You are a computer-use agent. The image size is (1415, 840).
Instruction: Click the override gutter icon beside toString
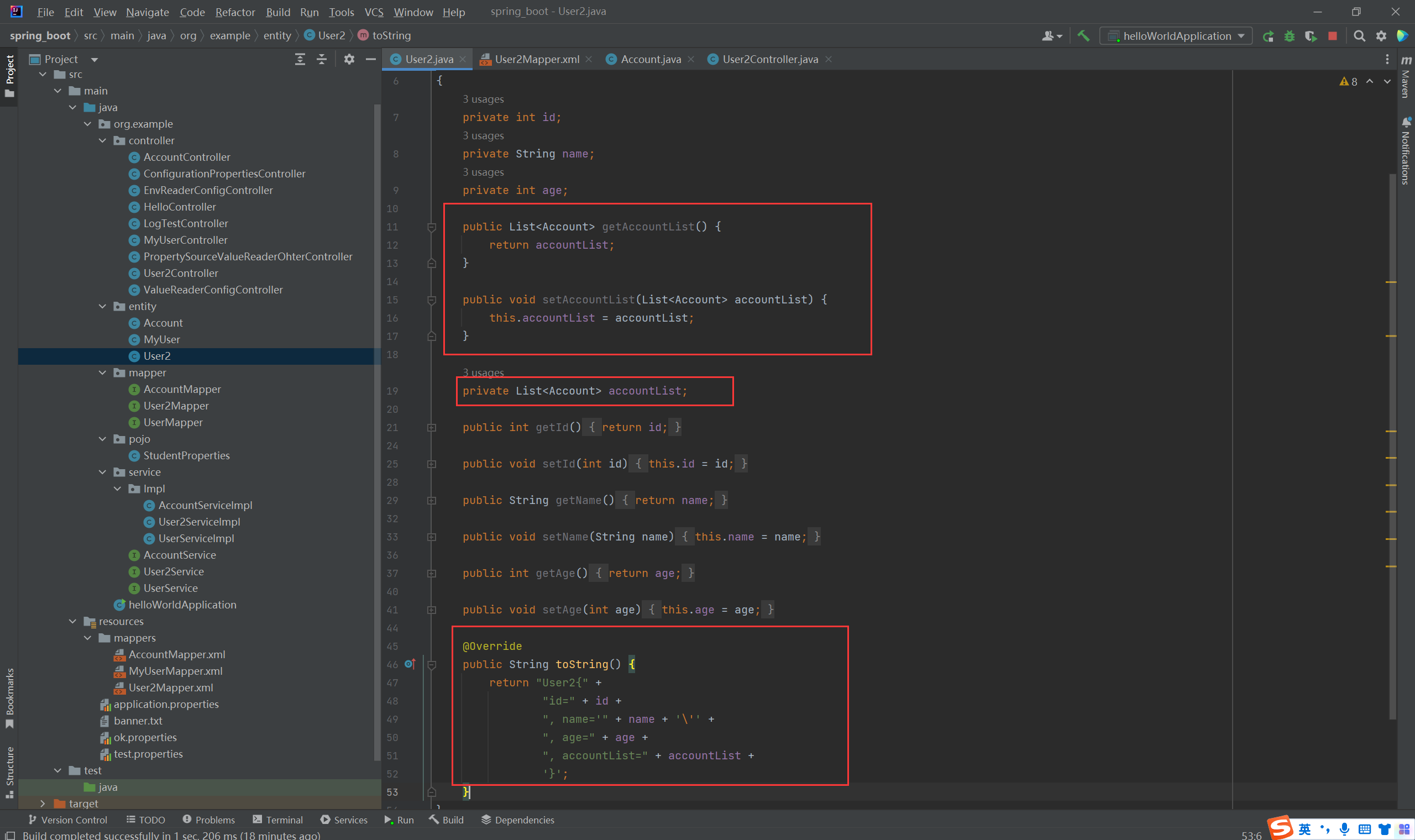click(410, 664)
